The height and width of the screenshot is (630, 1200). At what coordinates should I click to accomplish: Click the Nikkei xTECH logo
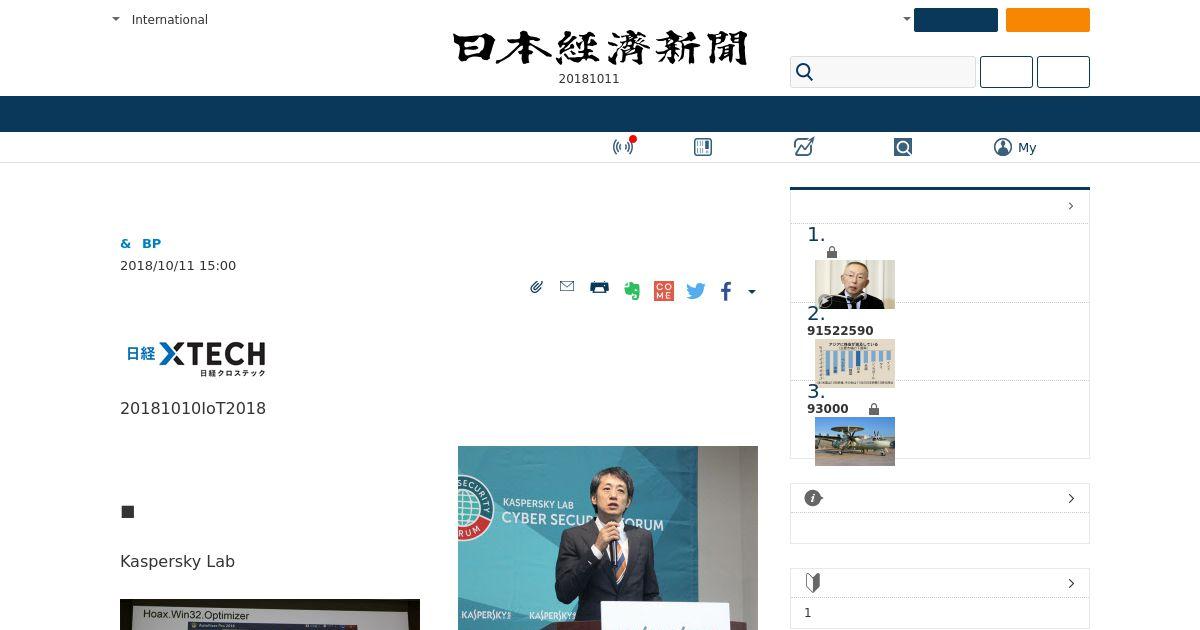(x=196, y=358)
